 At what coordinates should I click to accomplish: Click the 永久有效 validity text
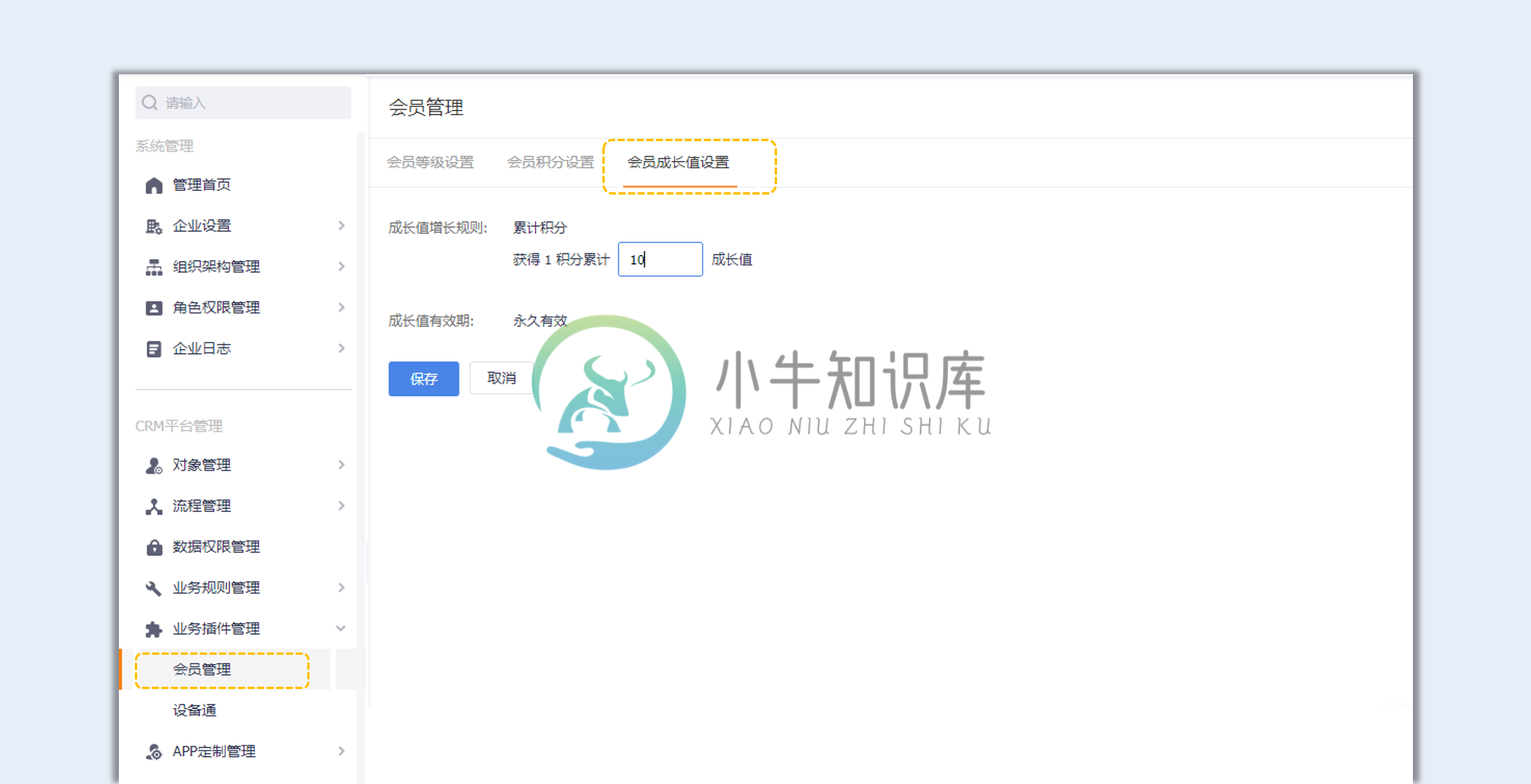tap(540, 321)
